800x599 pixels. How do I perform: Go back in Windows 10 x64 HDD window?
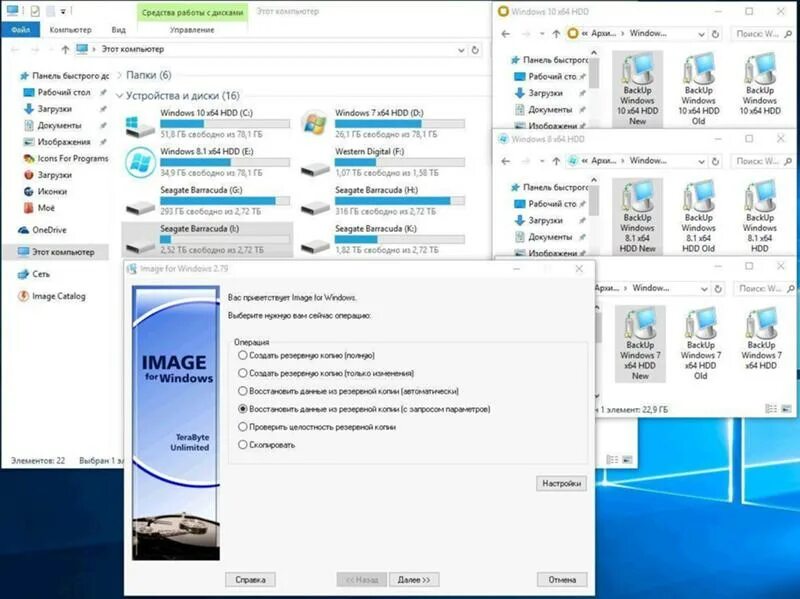(x=506, y=34)
